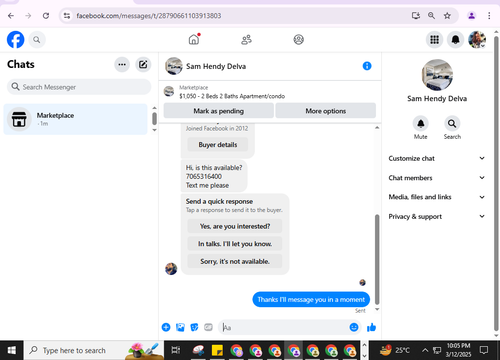This screenshot has width=500, height=360.
Task: Open the emoji picker smiley icon
Action: coord(354,327)
